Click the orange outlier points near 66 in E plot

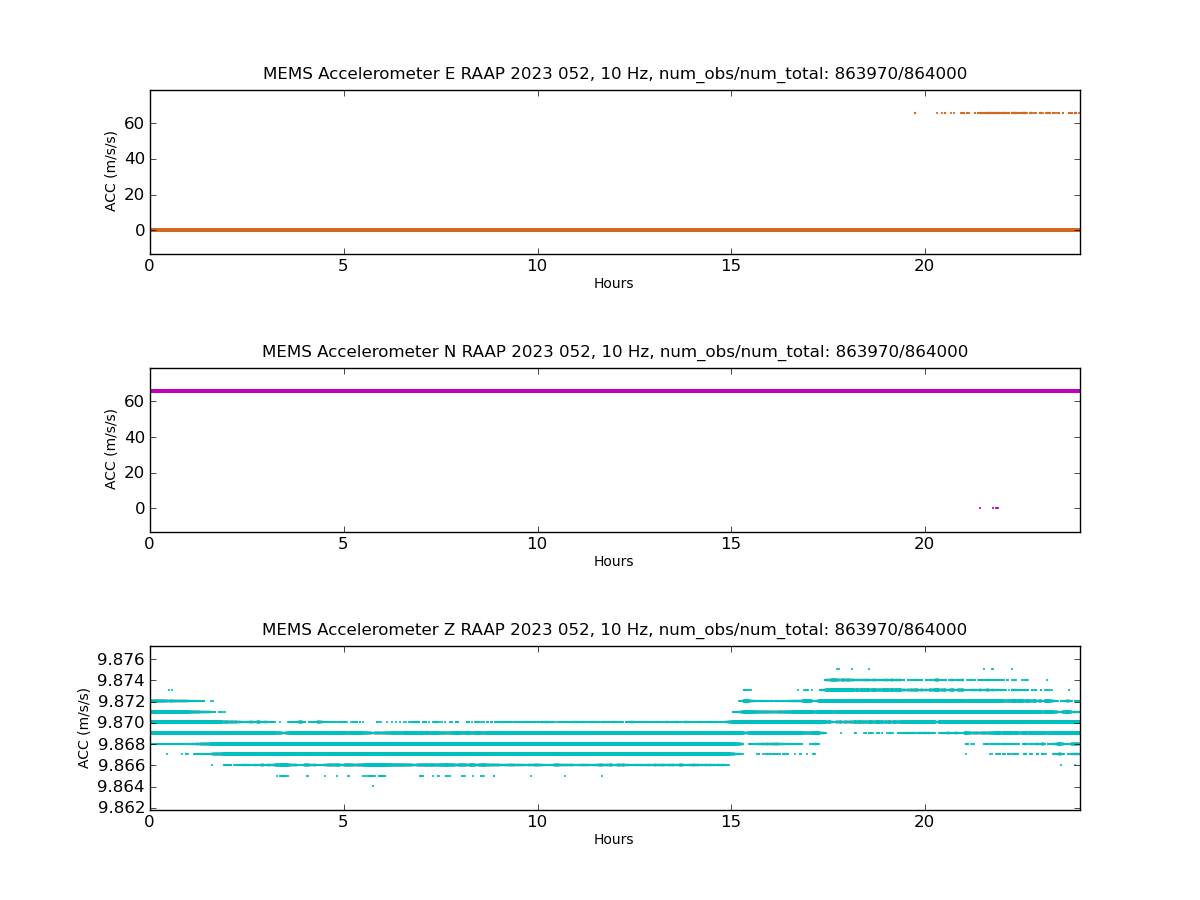tap(996, 113)
